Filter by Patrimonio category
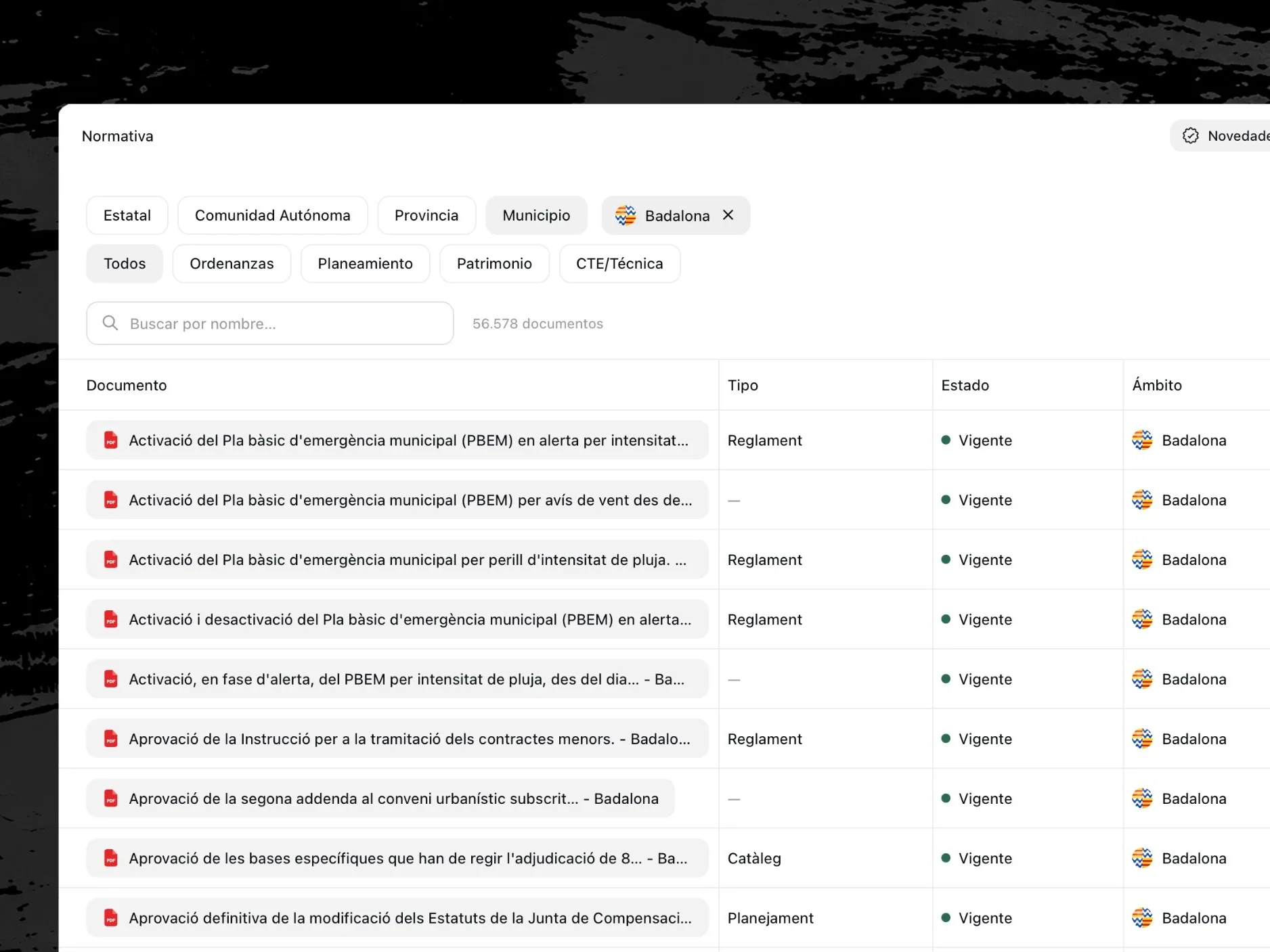This screenshot has width=1270, height=952. (494, 263)
